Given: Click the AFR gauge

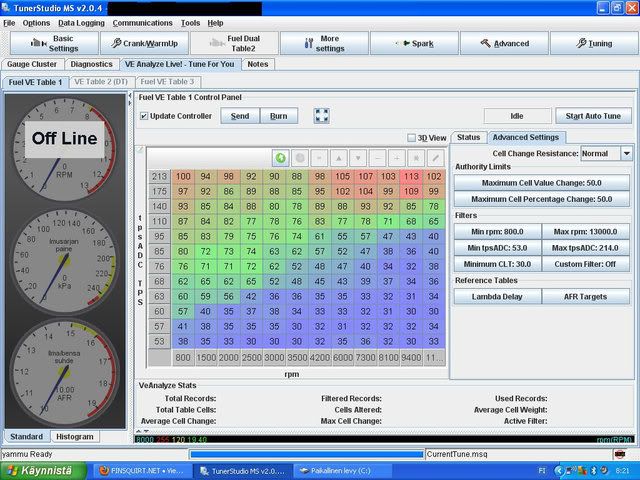Looking at the screenshot, I should coord(64,373).
